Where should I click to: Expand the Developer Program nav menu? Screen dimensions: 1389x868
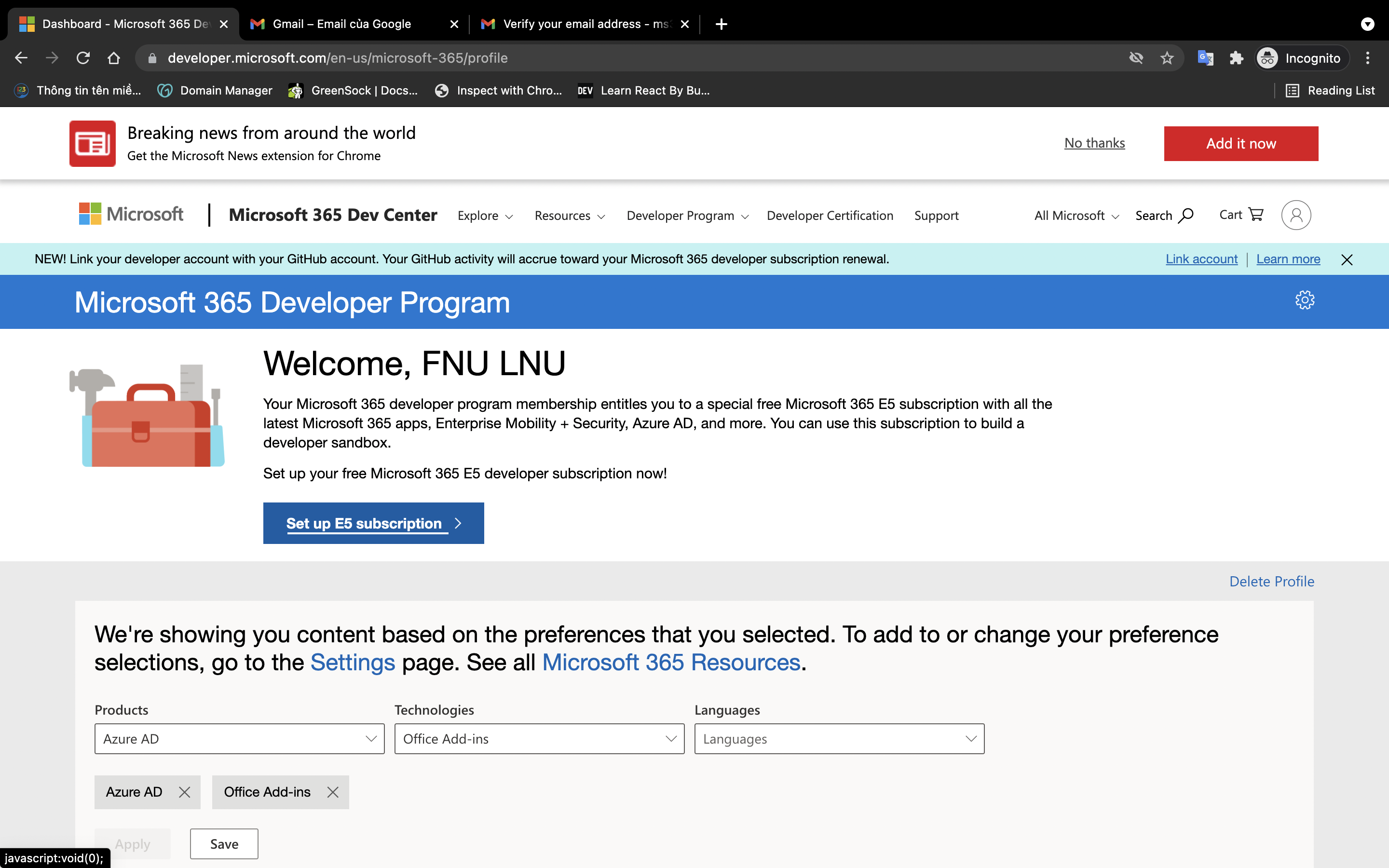tap(687, 216)
